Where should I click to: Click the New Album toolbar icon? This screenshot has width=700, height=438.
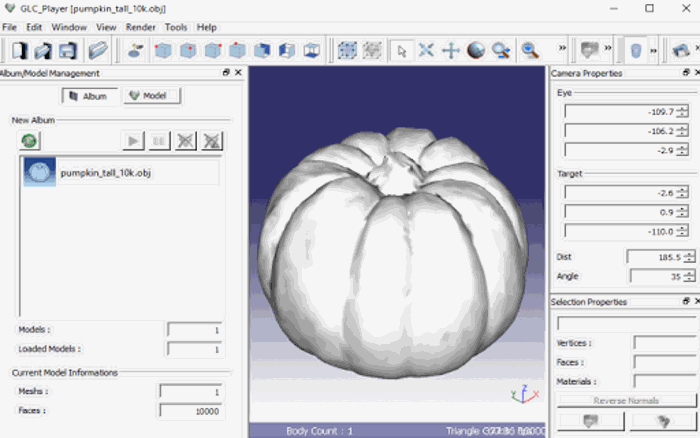tap(19, 50)
